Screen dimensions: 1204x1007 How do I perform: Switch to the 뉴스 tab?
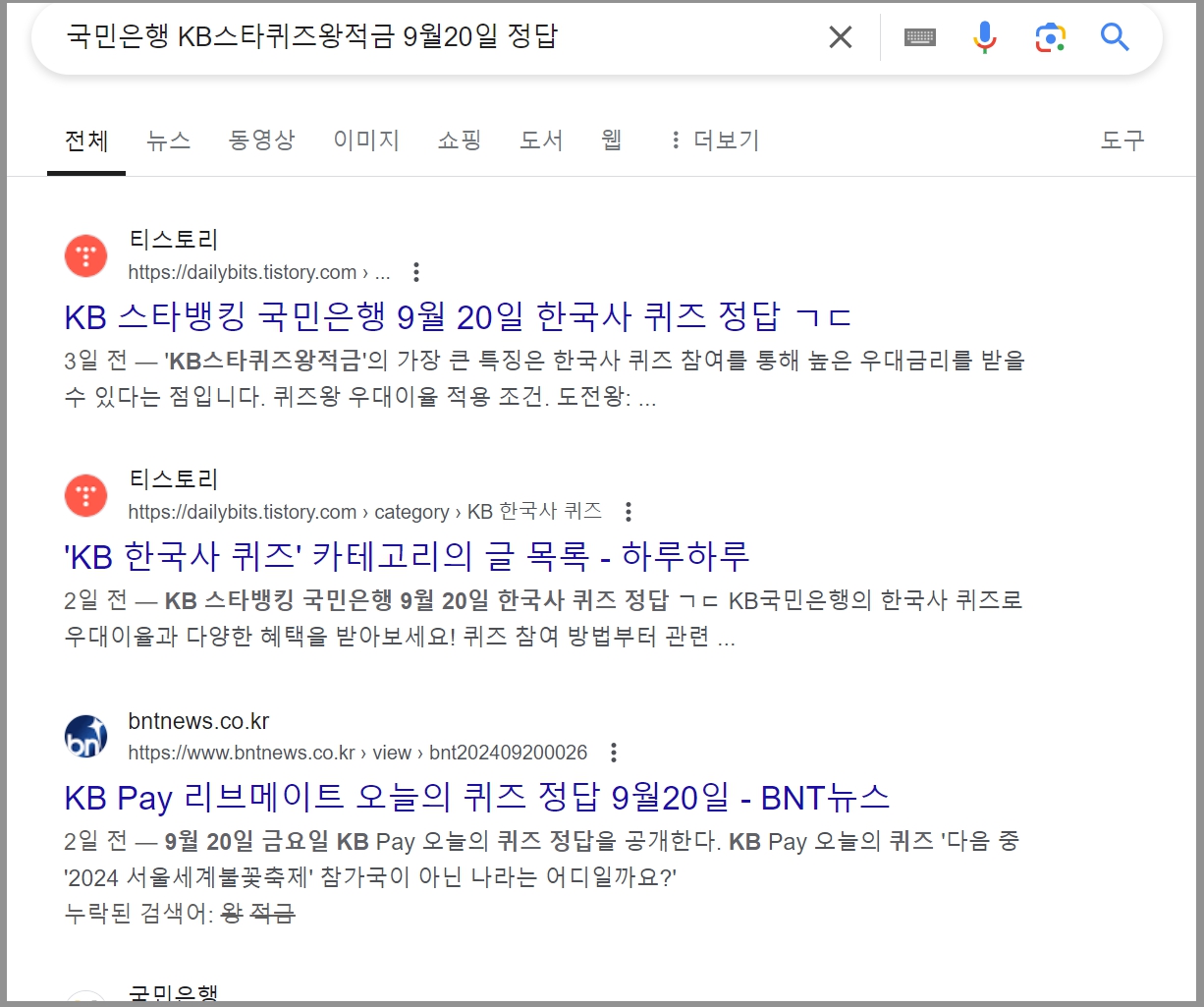[x=169, y=140]
